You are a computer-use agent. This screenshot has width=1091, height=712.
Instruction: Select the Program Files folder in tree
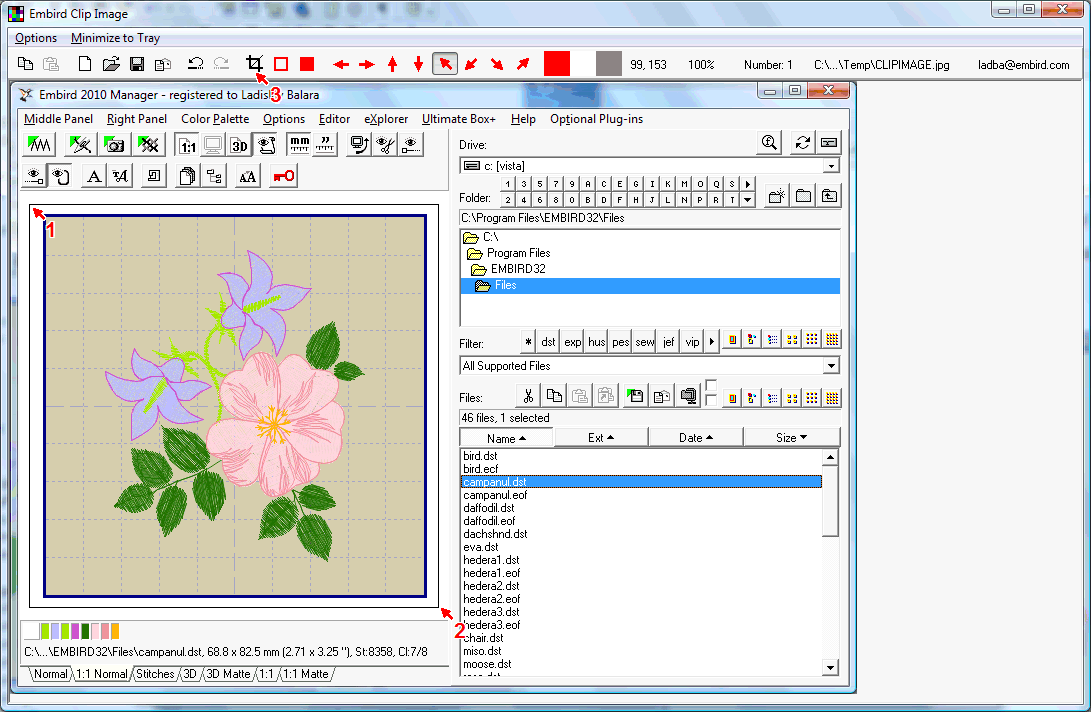(518, 253)
